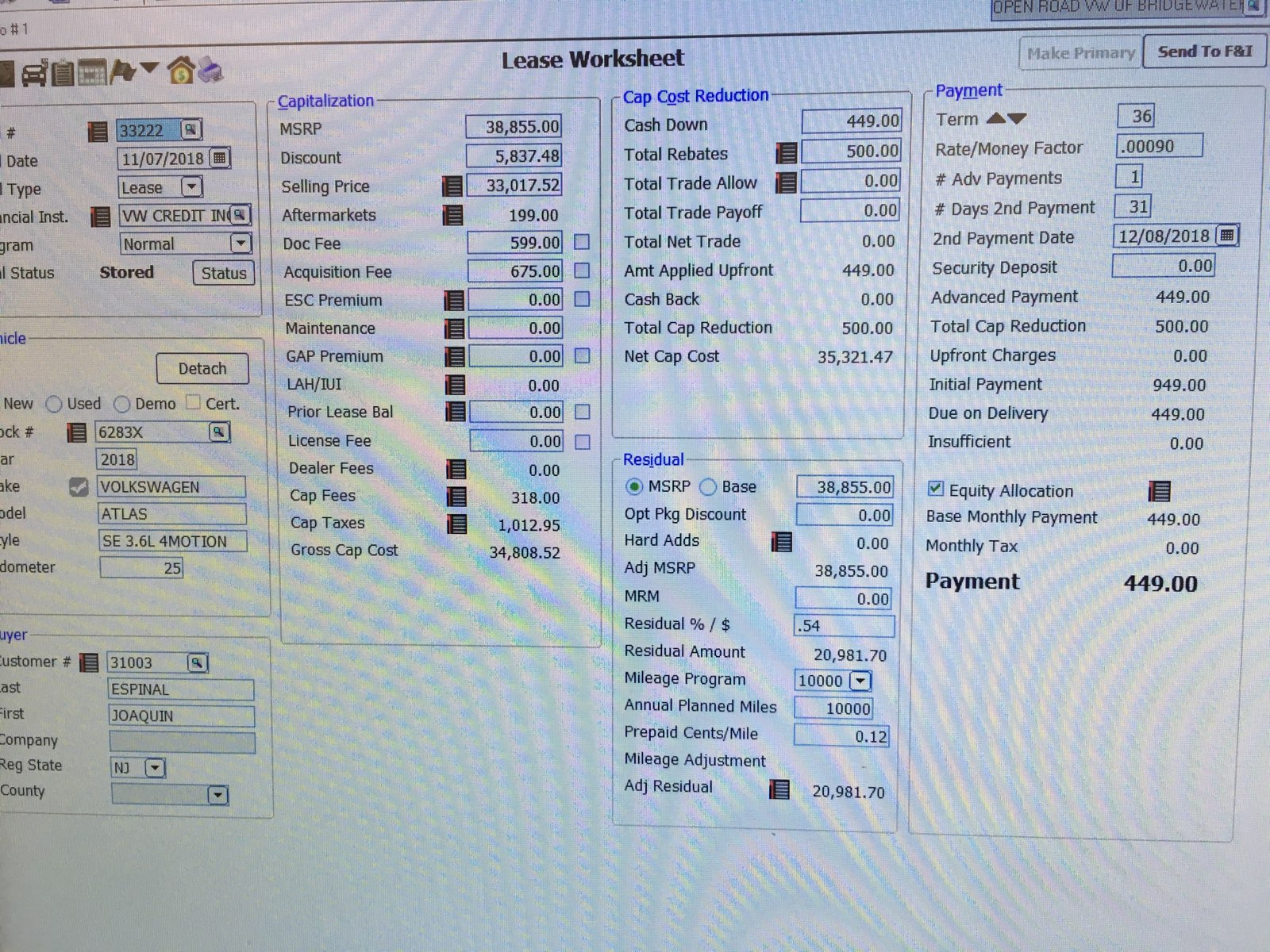Click the Status button

(x=223, y=273)
